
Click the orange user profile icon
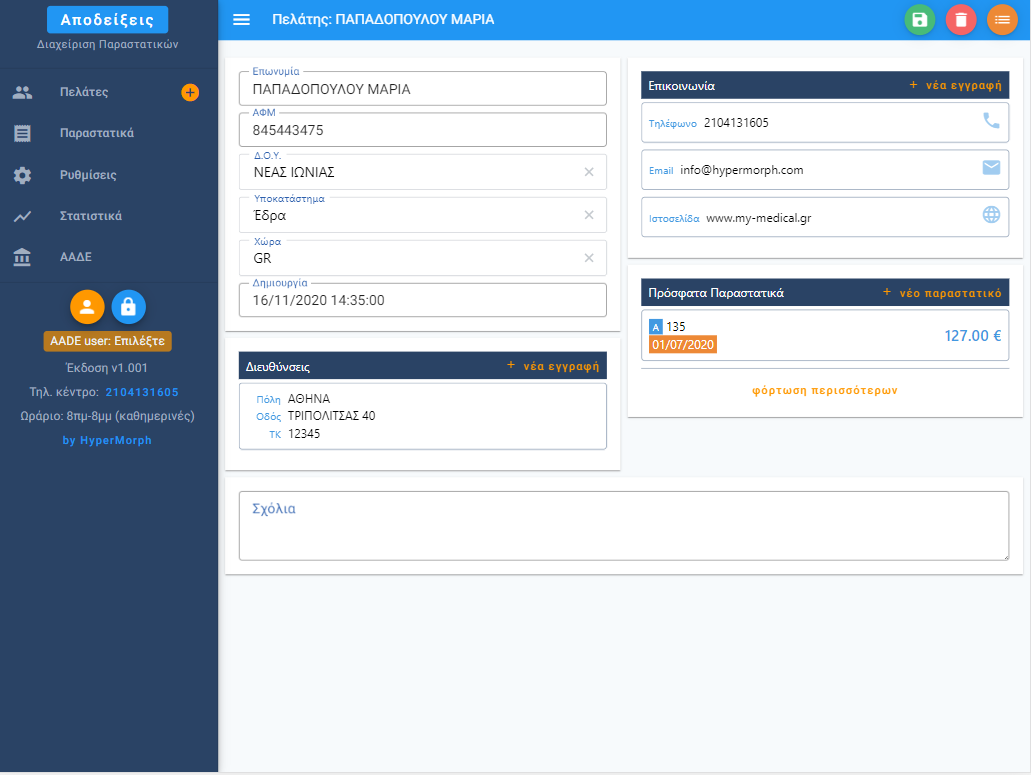coord(87,307)
